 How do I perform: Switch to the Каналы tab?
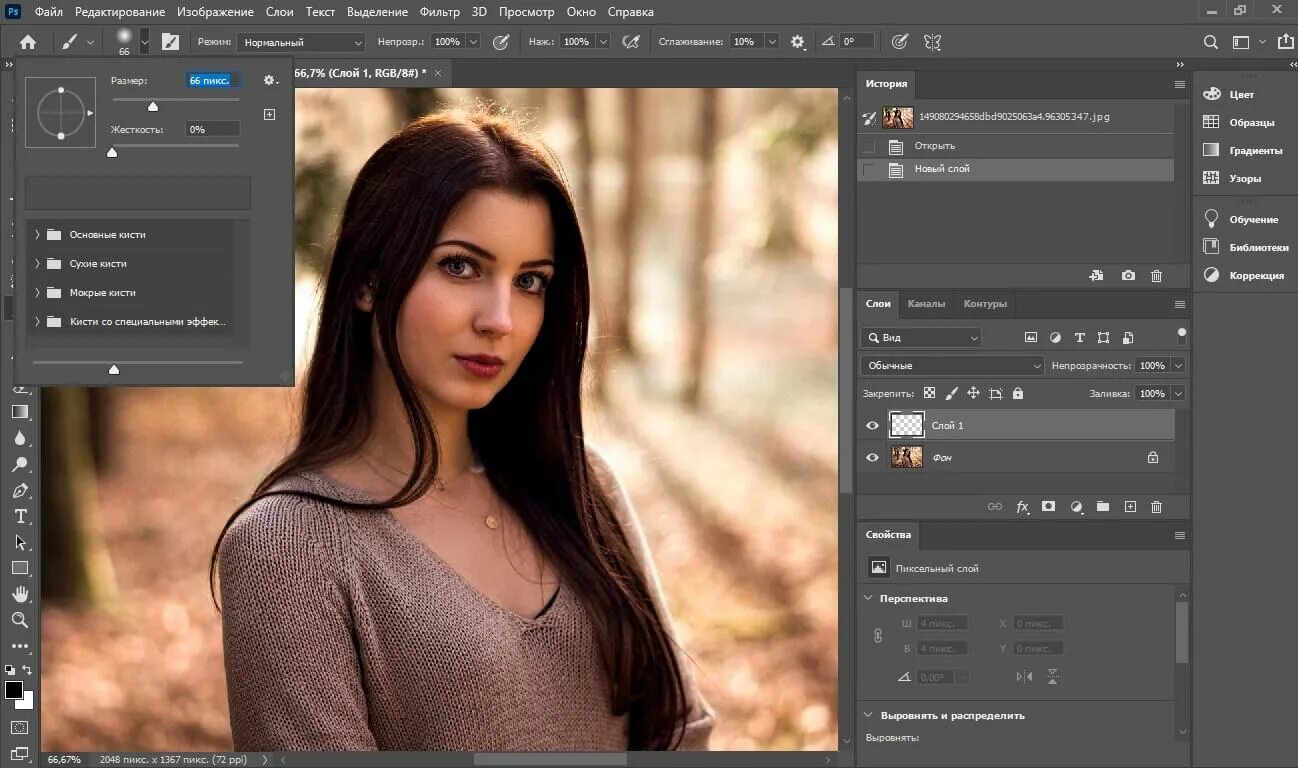coord(926,304)
